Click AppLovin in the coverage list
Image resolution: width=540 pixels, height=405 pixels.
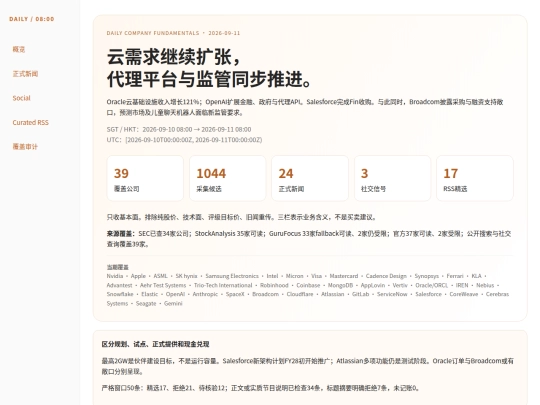coord(373,285)
